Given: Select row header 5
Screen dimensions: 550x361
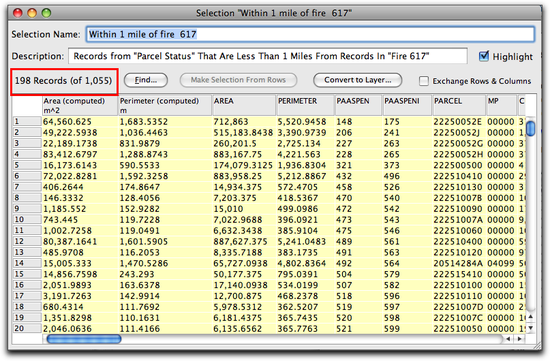Looking at the screenshot, I should [27, 165].
